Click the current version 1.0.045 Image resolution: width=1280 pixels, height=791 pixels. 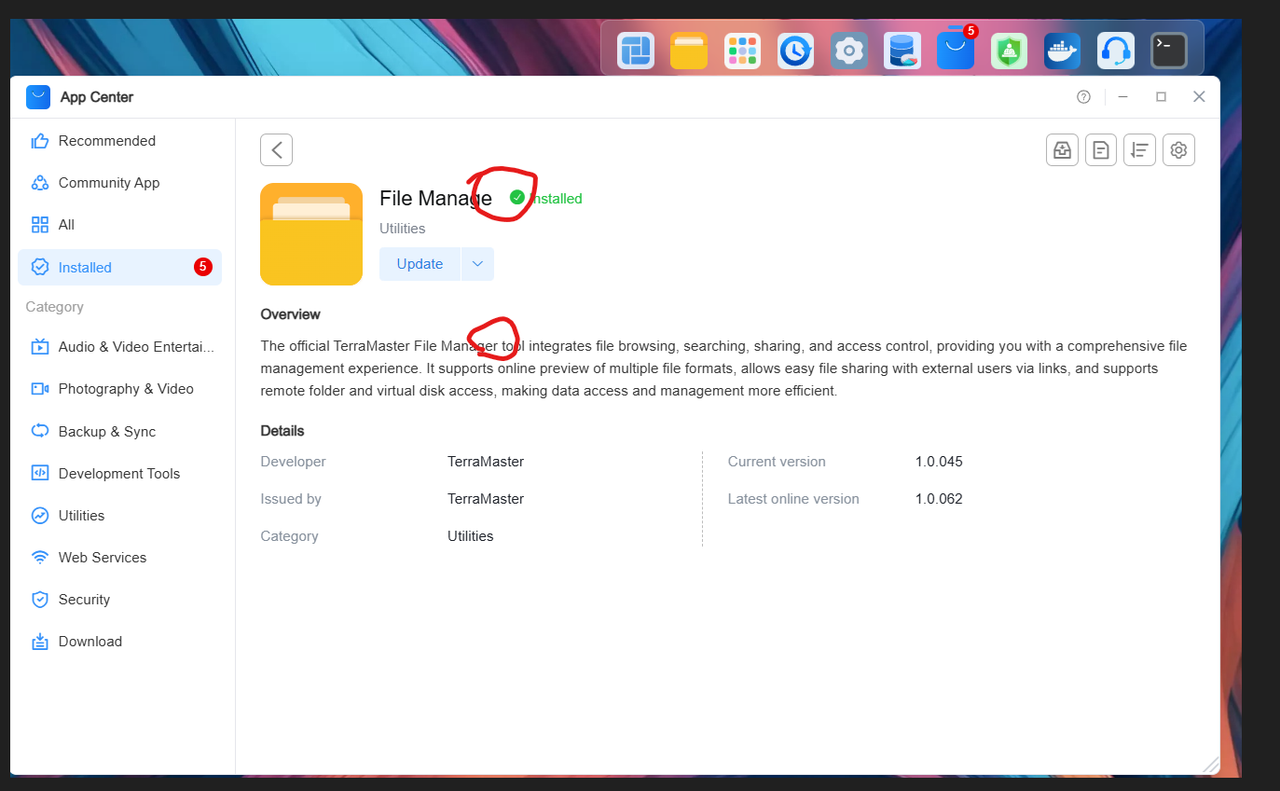tap(939, 462)
